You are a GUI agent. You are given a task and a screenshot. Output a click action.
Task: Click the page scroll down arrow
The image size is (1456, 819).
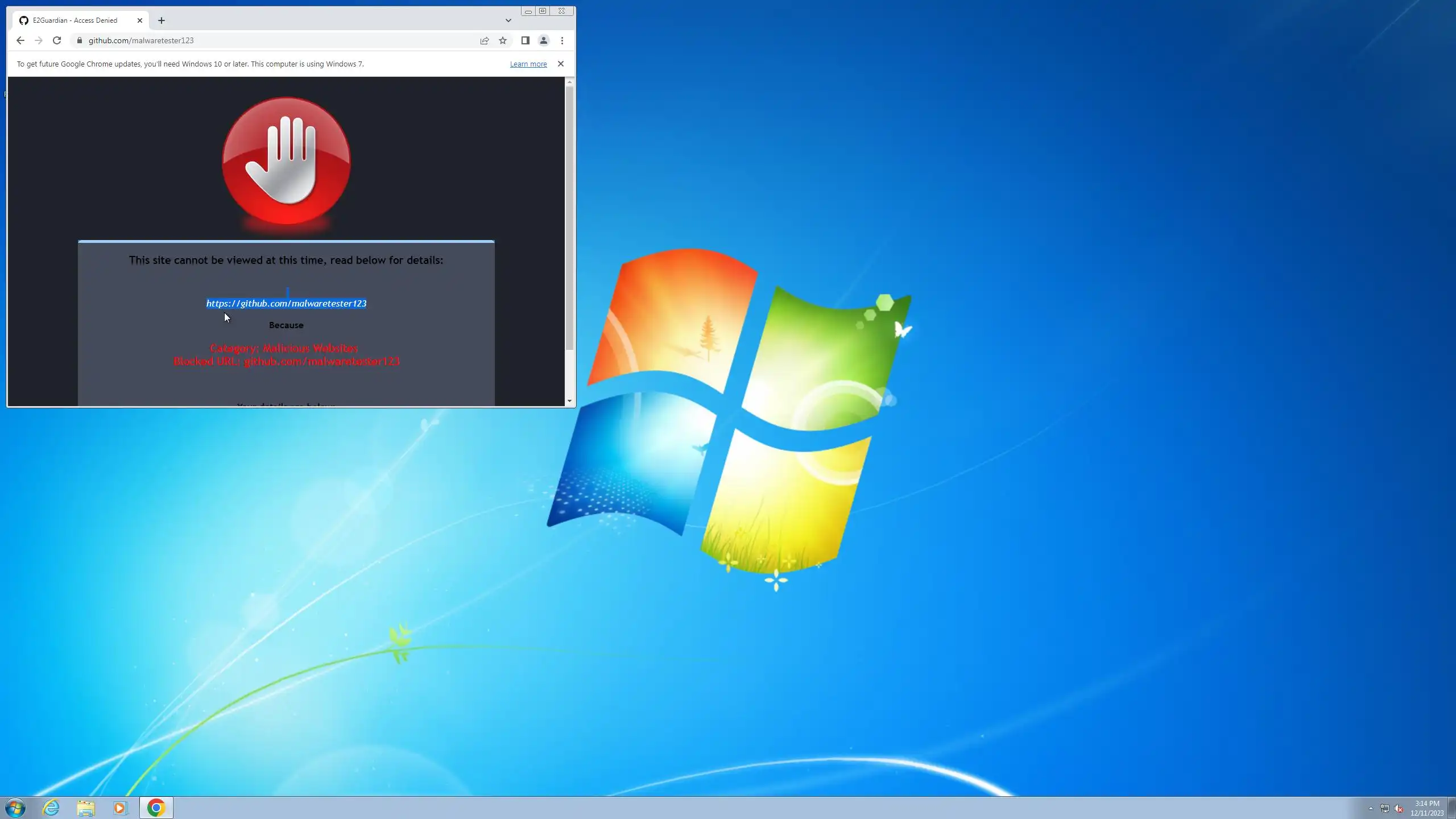pyautogui.click(x=569, y=401)
